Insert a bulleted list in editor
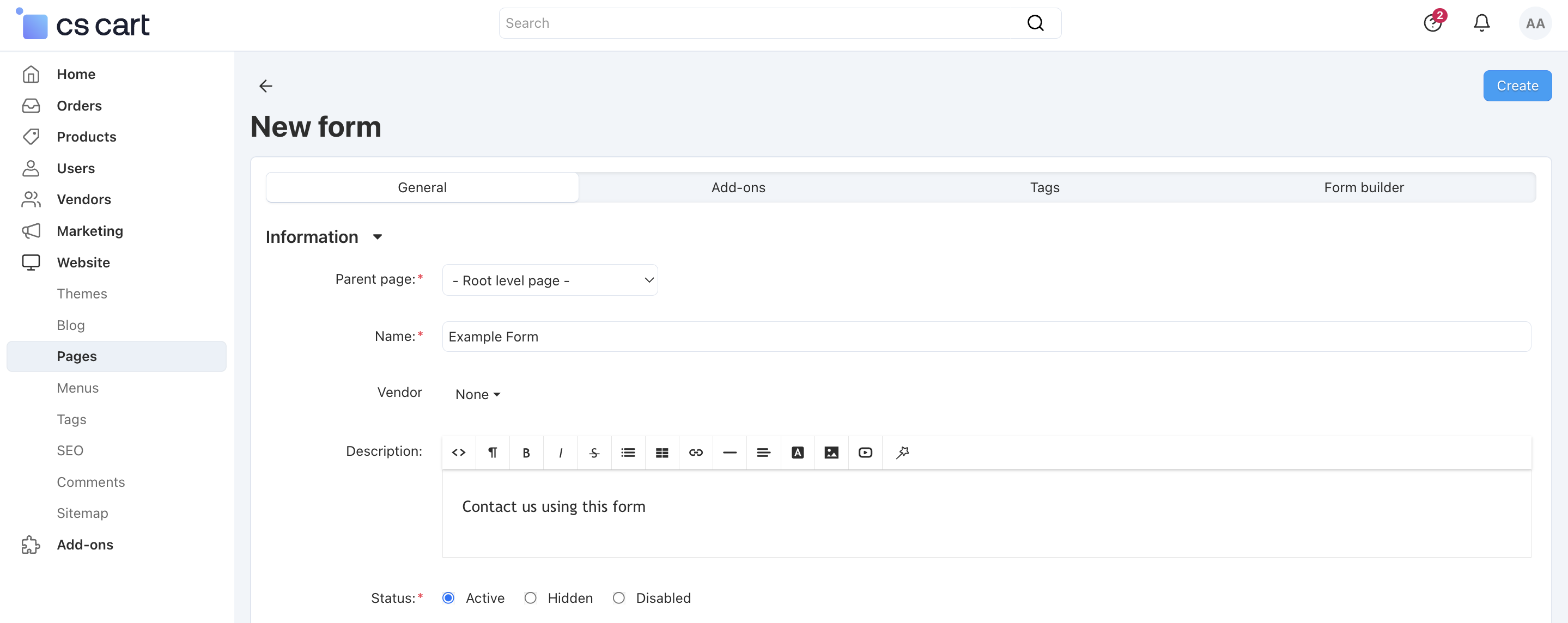Screen dimensions: 1568x623 pyautogui.click(x=628, y=453)
